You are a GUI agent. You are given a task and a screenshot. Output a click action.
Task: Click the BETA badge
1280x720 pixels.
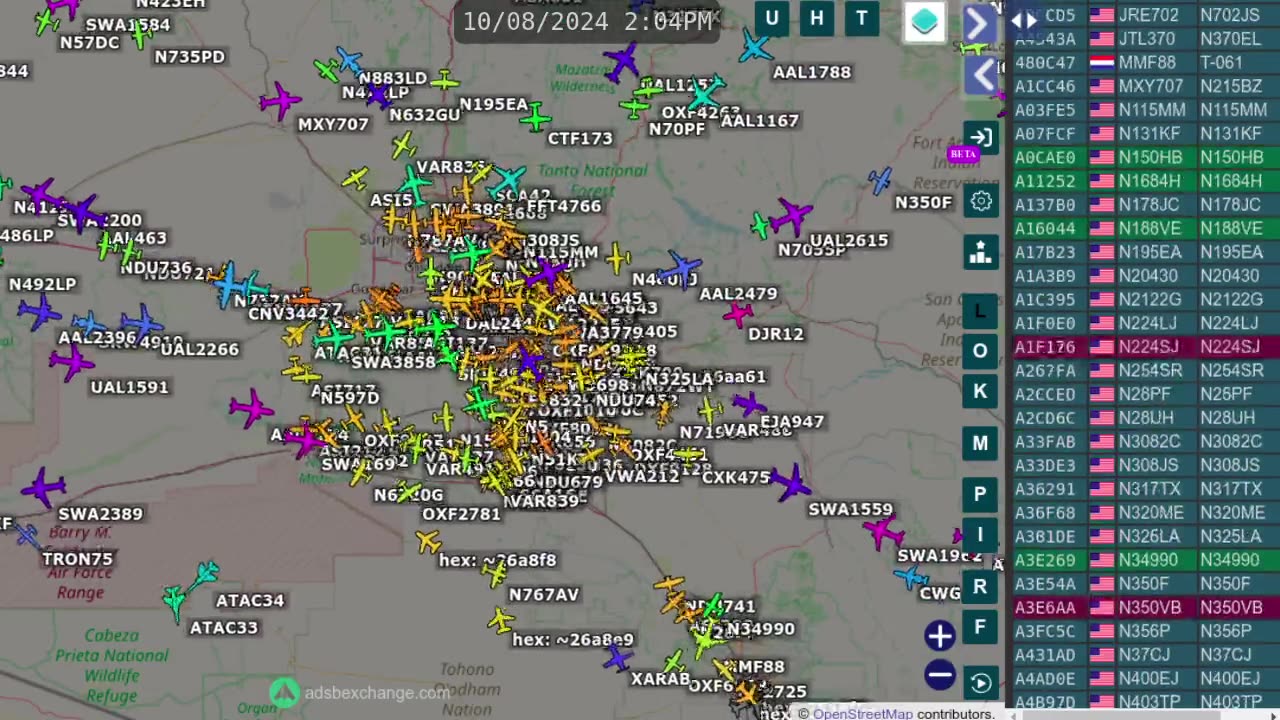coord(963,154)
